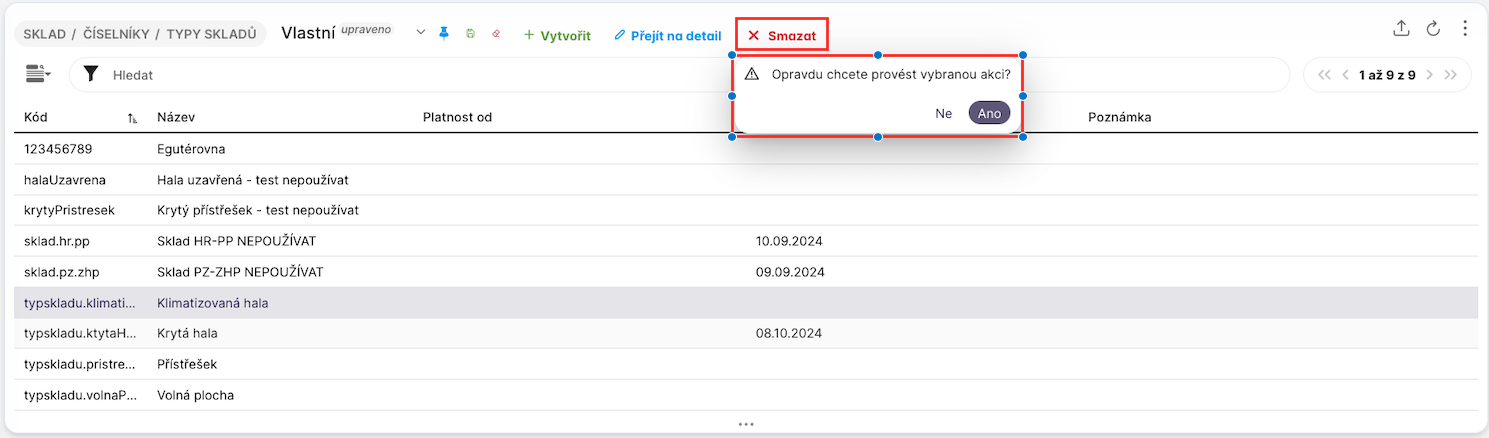Confirm deletion with the Ano button
This screenshot has width=1489, height=438.
[989, 113]
